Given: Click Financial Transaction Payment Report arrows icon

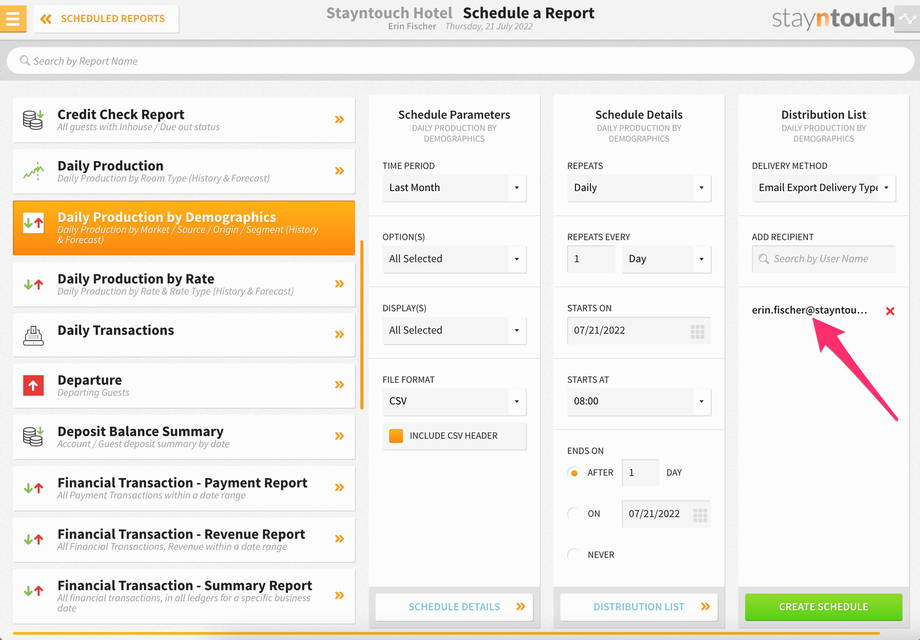Looking at the screenshot, I should (33, 487).
